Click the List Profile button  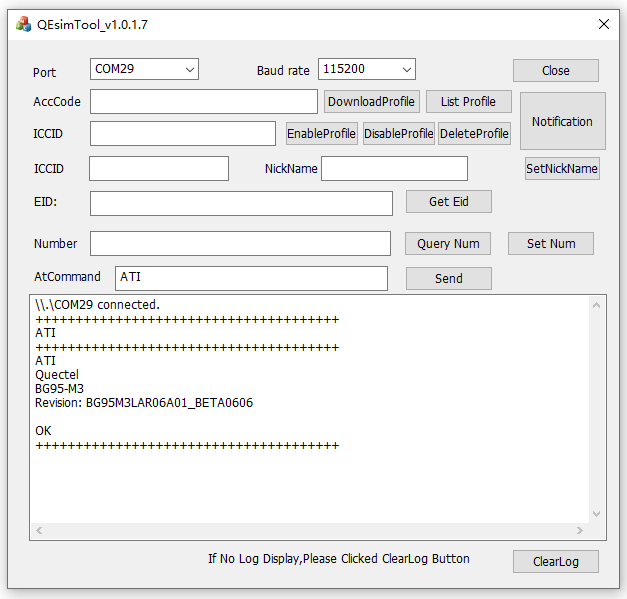[468, 102]
